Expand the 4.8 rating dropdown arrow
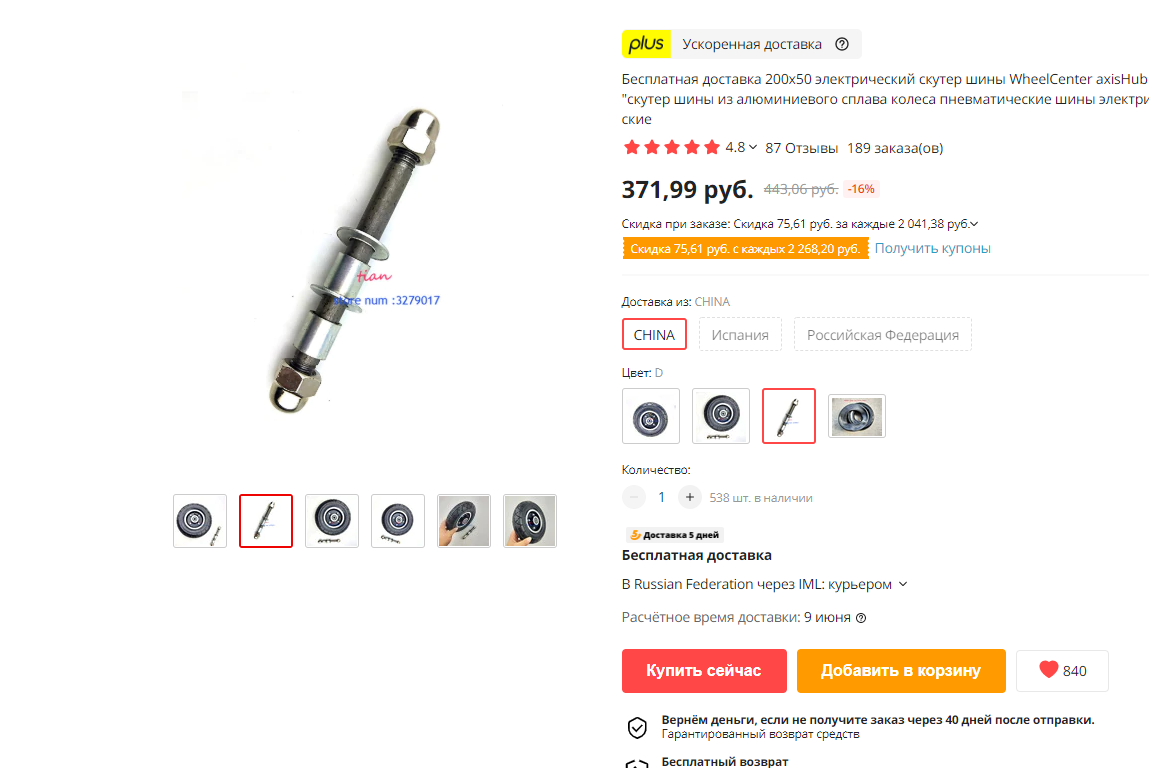This screenshot has width=1149, height=768. 753,147
